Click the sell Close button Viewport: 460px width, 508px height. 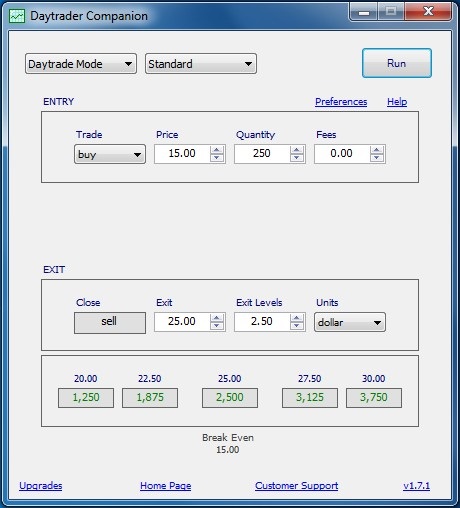[x=110, y=322]
